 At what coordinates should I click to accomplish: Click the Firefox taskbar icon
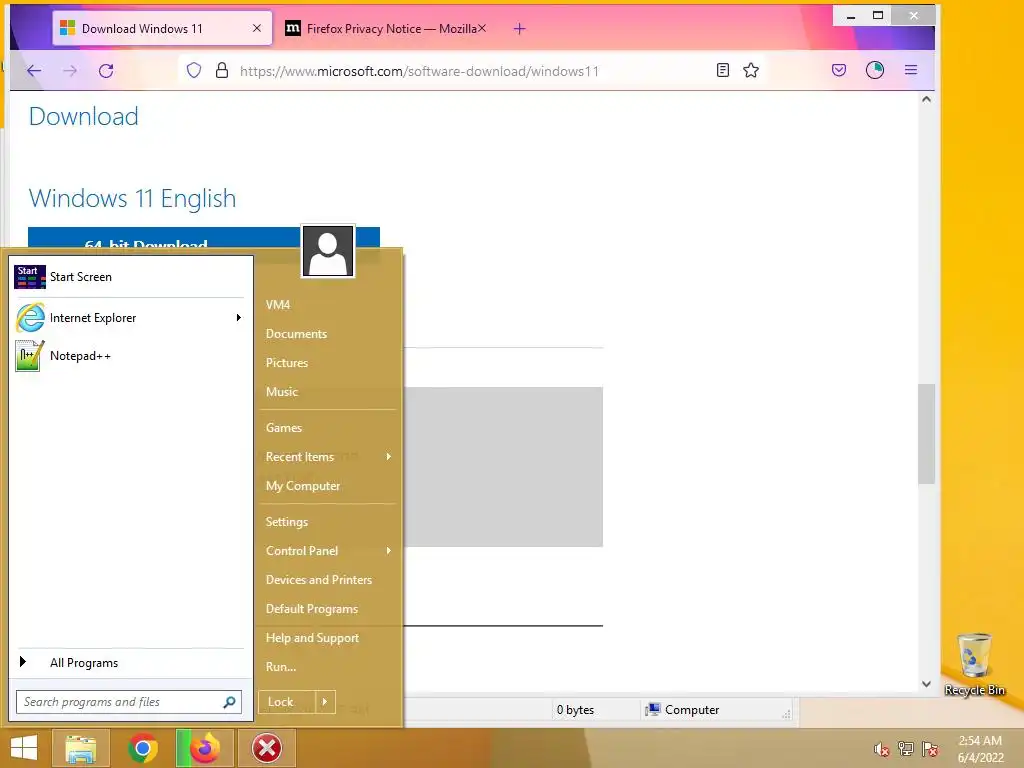[x=204, y=748]
